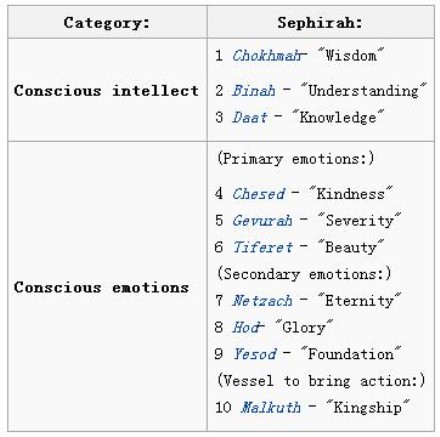The width and height of the screenshot is (440, 437).
Task: Select the Conscious emotions row label
Action: (101, 287)
